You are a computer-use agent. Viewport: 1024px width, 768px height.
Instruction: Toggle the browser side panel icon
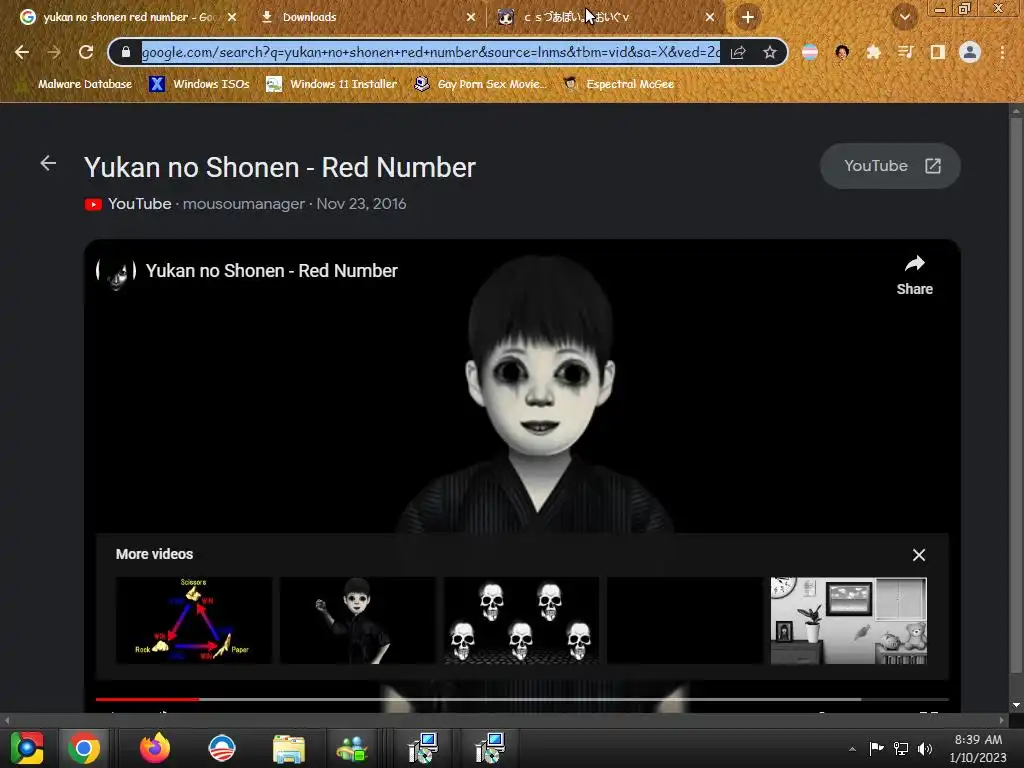(x=937, y=52)
